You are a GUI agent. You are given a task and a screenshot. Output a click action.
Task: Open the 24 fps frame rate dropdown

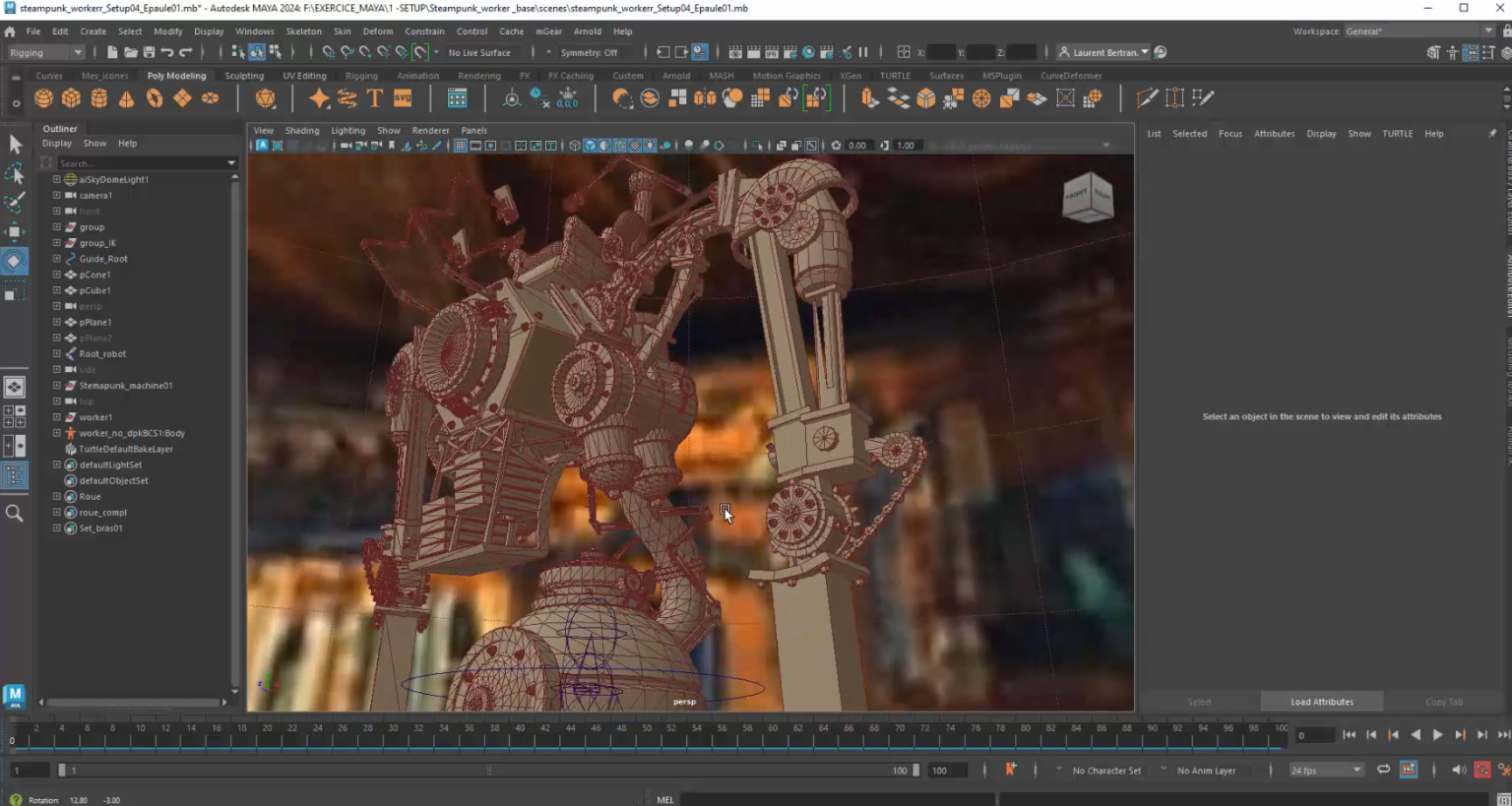click(x=1325, y=770)
